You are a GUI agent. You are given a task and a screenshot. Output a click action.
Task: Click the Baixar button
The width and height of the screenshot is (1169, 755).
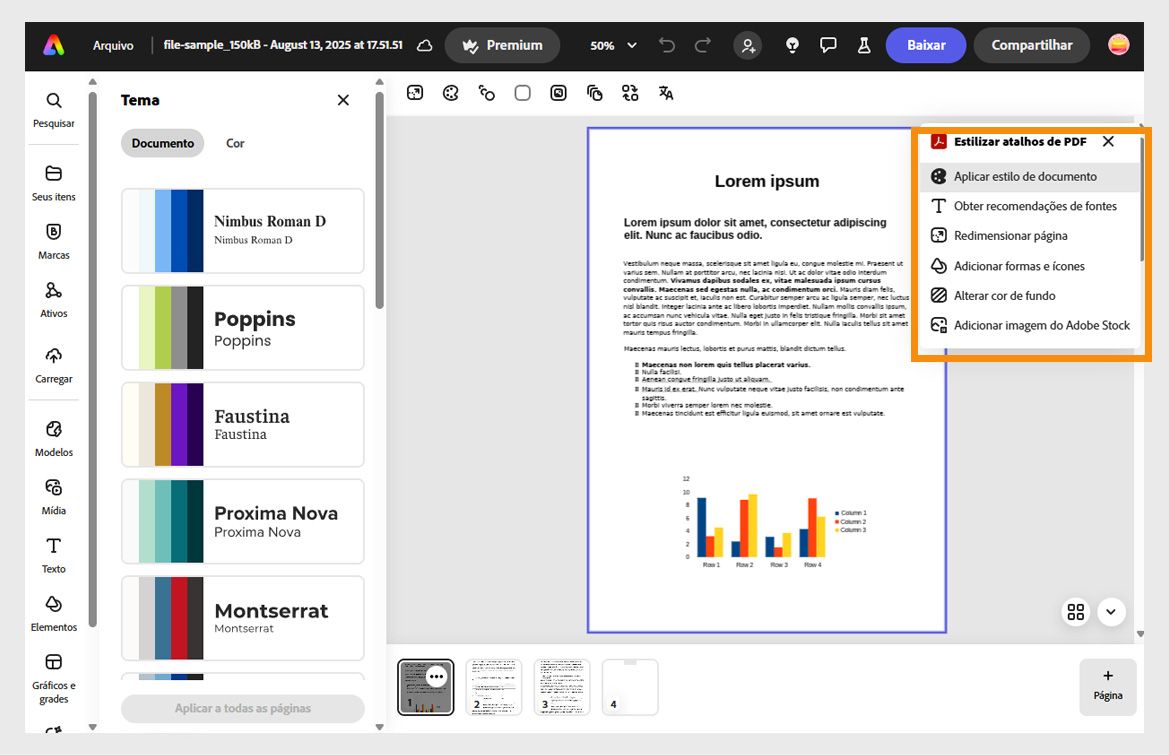click(924, 45)
